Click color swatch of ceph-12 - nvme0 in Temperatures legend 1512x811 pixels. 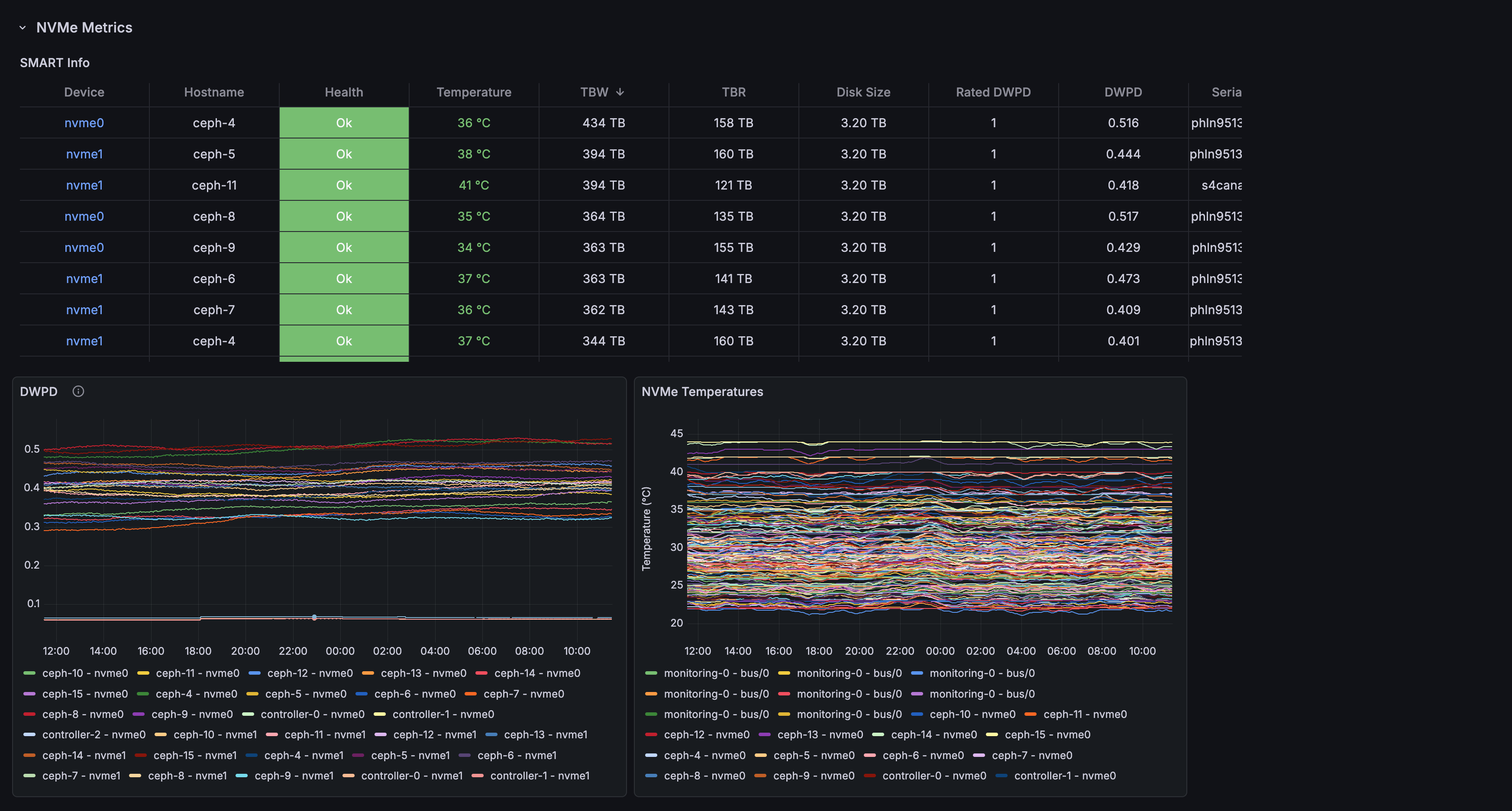click(x=651, y=734)
